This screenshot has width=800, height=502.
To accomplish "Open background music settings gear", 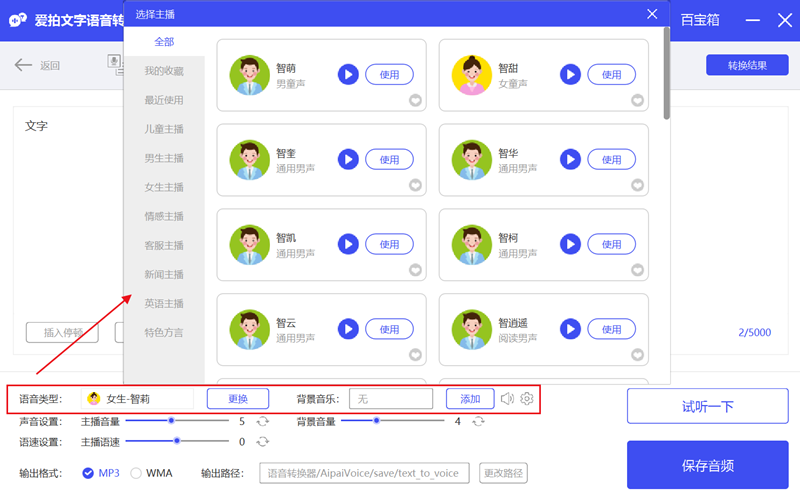I will 527,398.
